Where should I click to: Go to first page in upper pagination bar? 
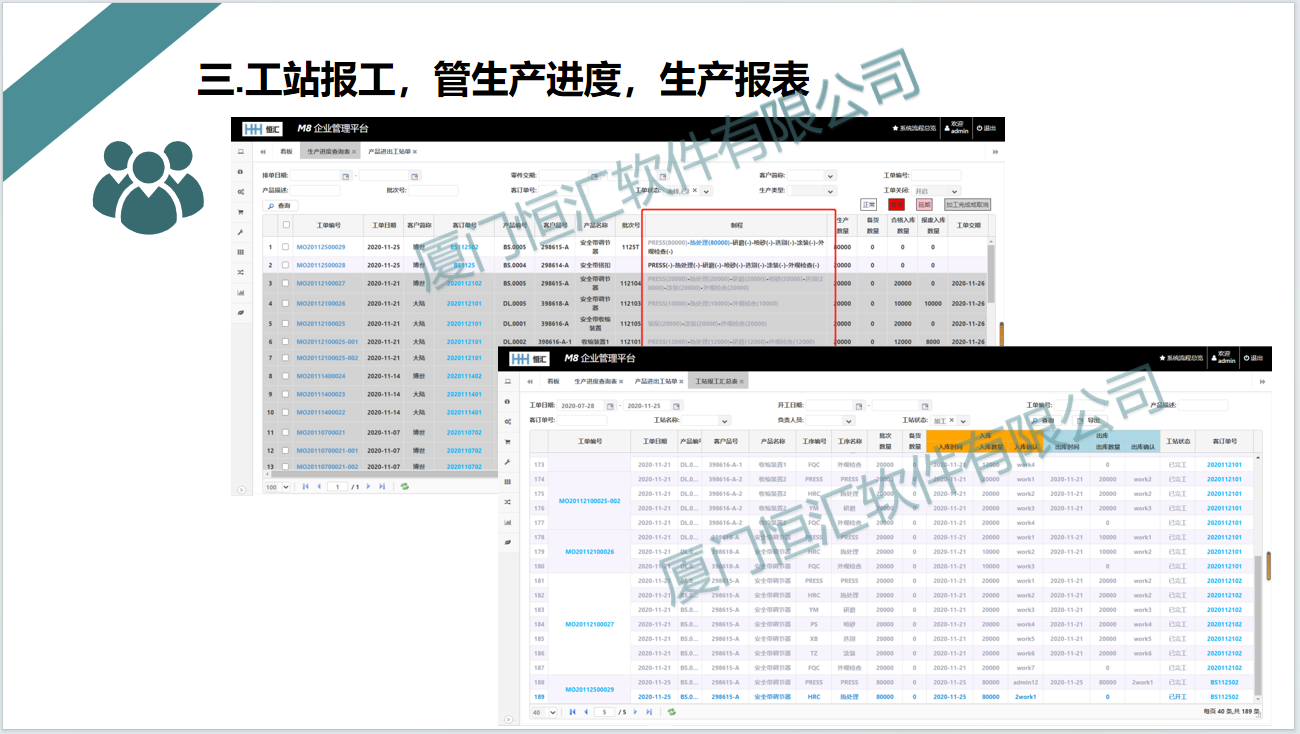point(306,487)
